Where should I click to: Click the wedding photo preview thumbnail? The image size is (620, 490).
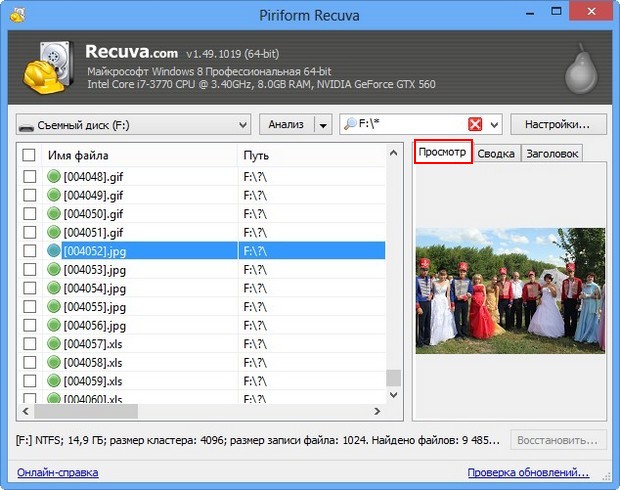pyautogui.click(x=510, y=290)
